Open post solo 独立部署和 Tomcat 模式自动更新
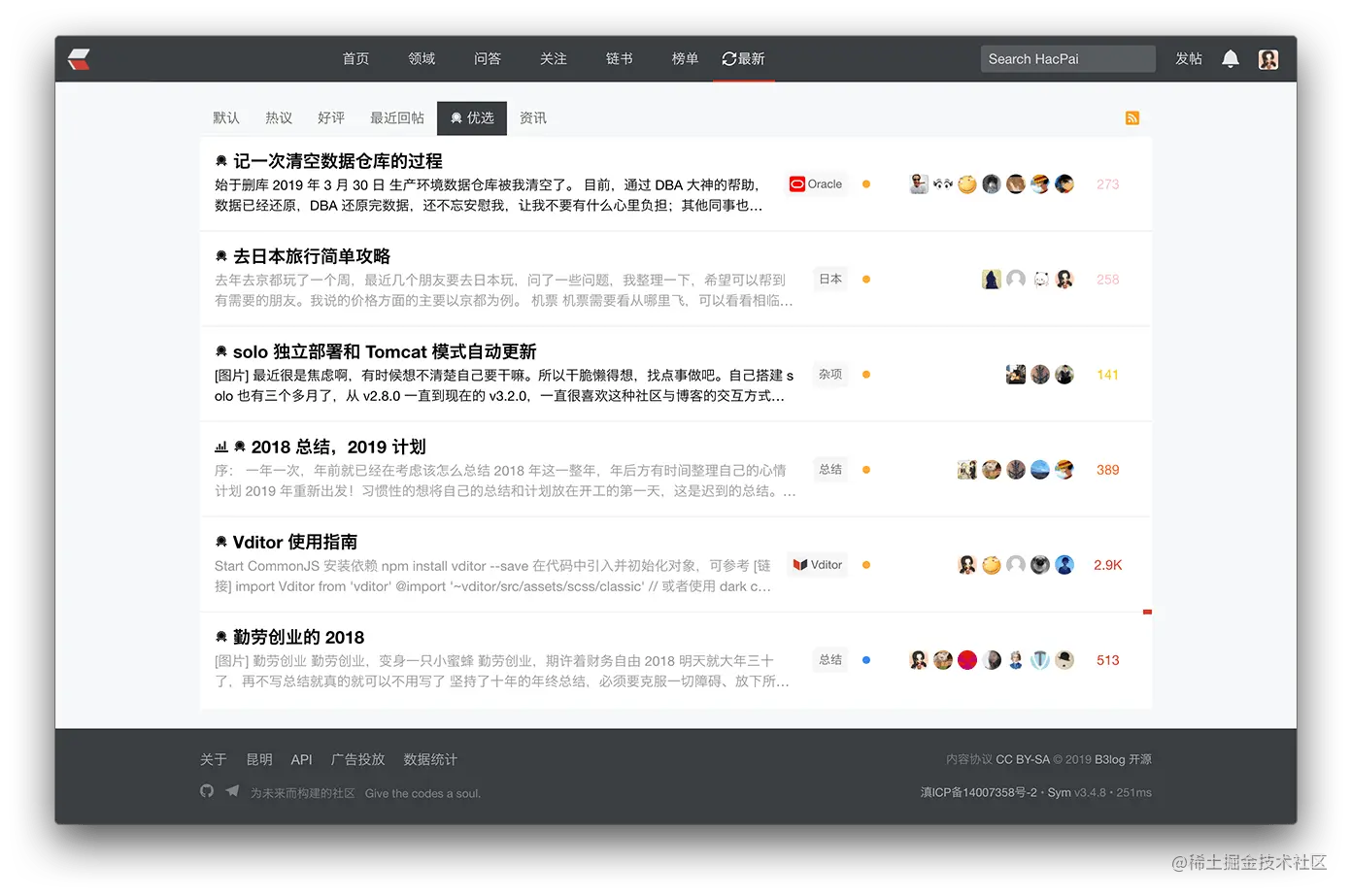Image resolution: width=1351 pixels, height=896 pixels. 385,351
